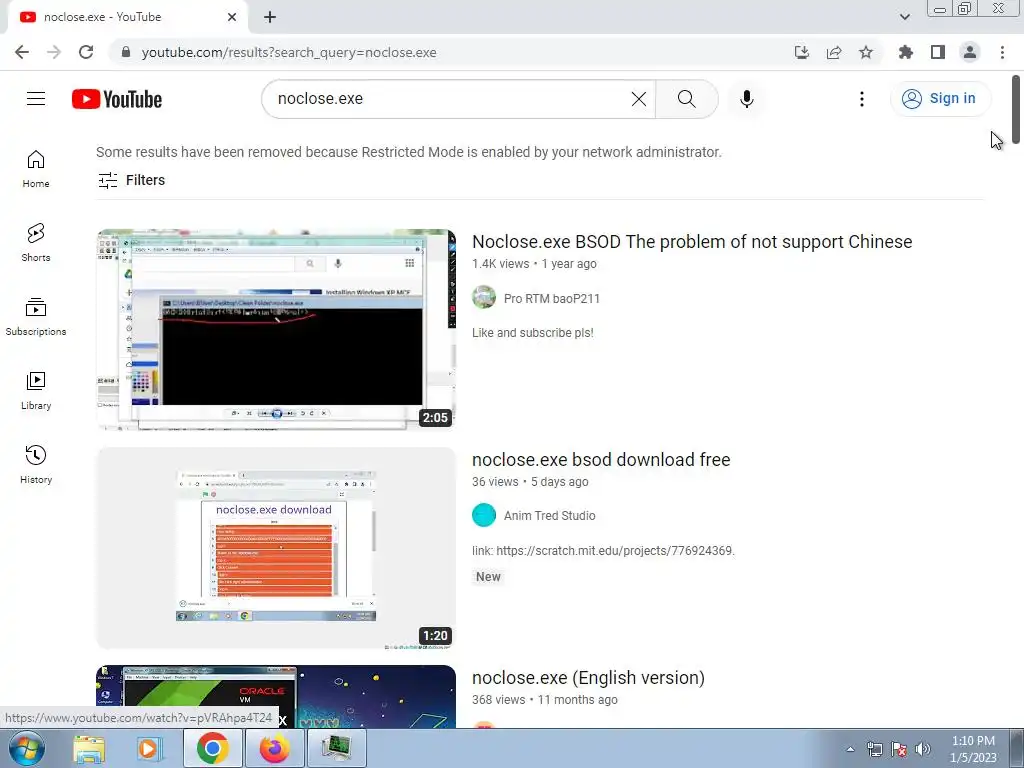Click Anim Tred Studio channel avatar
Image resolution: width=1024 pixels, height=768 pixels.
[x=484, y=515]
